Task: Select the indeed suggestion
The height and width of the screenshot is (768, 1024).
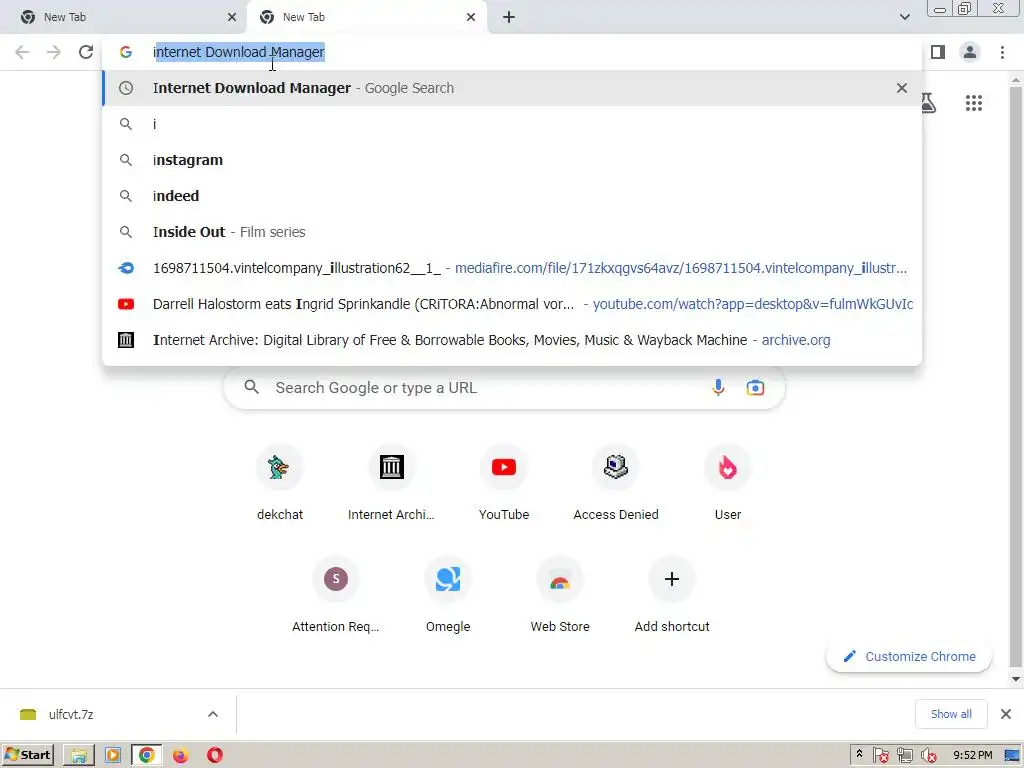Action: (x=512, y=196)
